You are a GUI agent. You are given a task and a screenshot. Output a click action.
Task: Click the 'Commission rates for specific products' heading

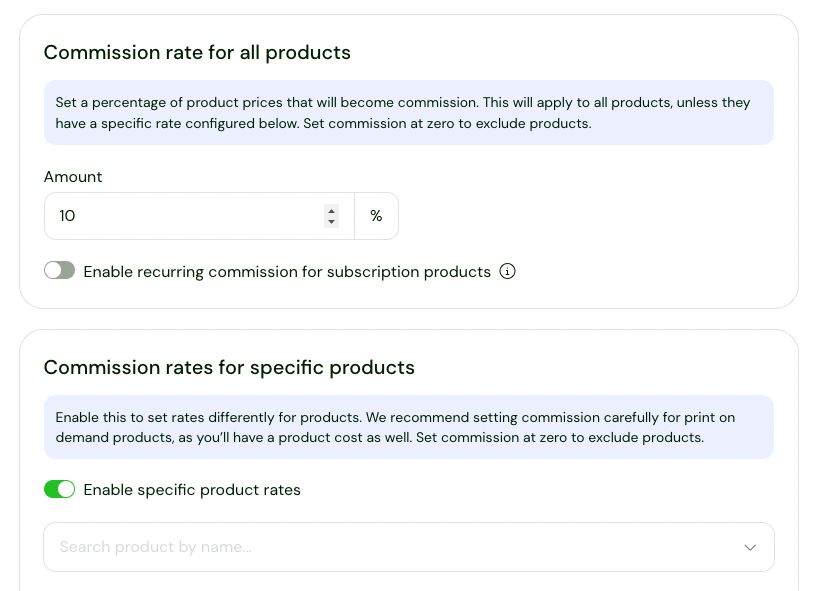pyautogui.click(x=229, y=367)
